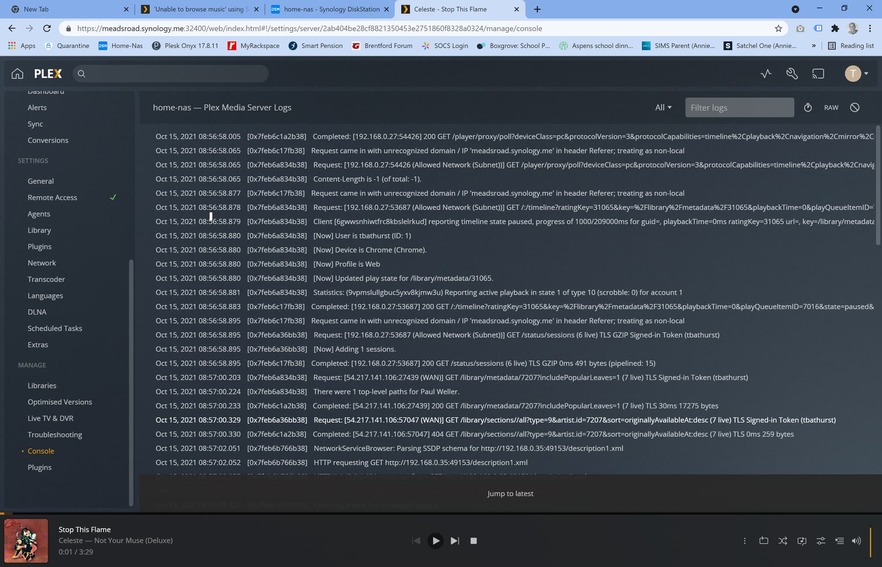Open the account avatar menu
Image resolution: width=882 pixels, height=567 pixels.
(857, 74)
